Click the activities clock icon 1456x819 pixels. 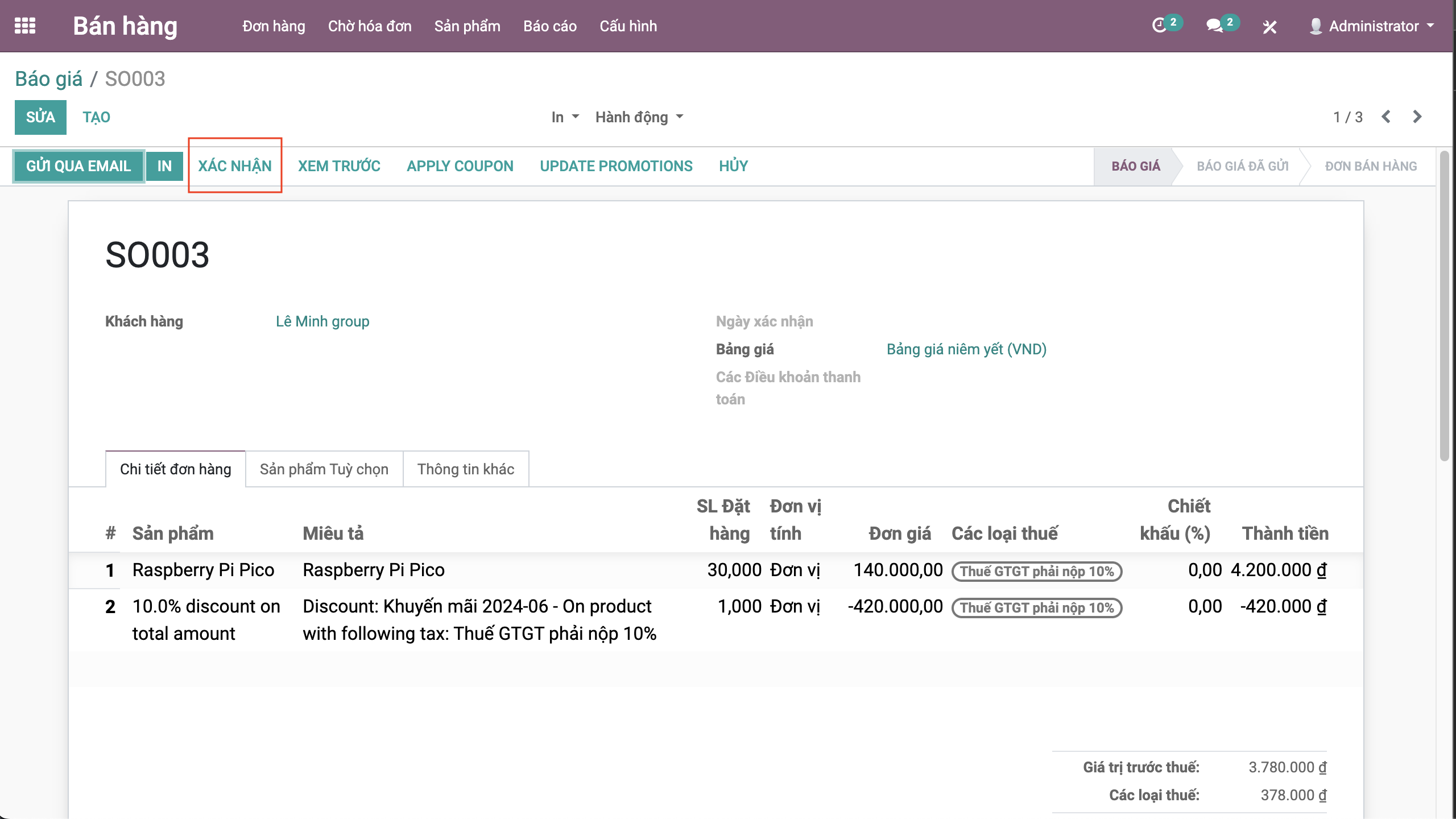click(x=1159, y=26)
